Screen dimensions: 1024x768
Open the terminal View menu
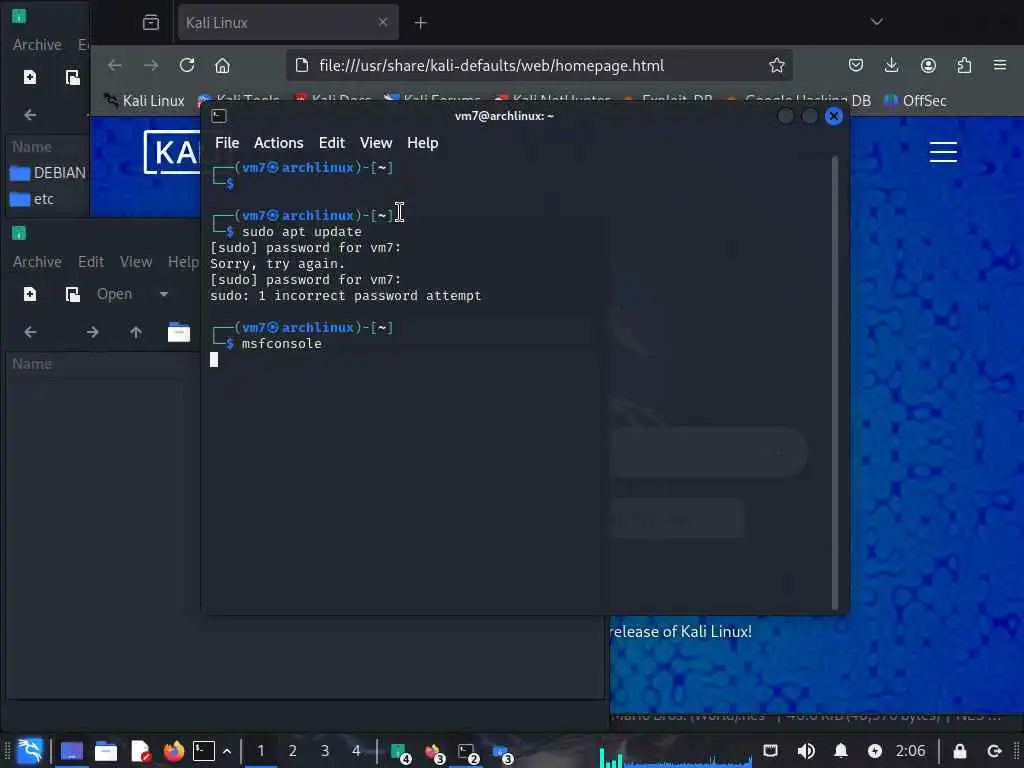click(x=376, y=142)
